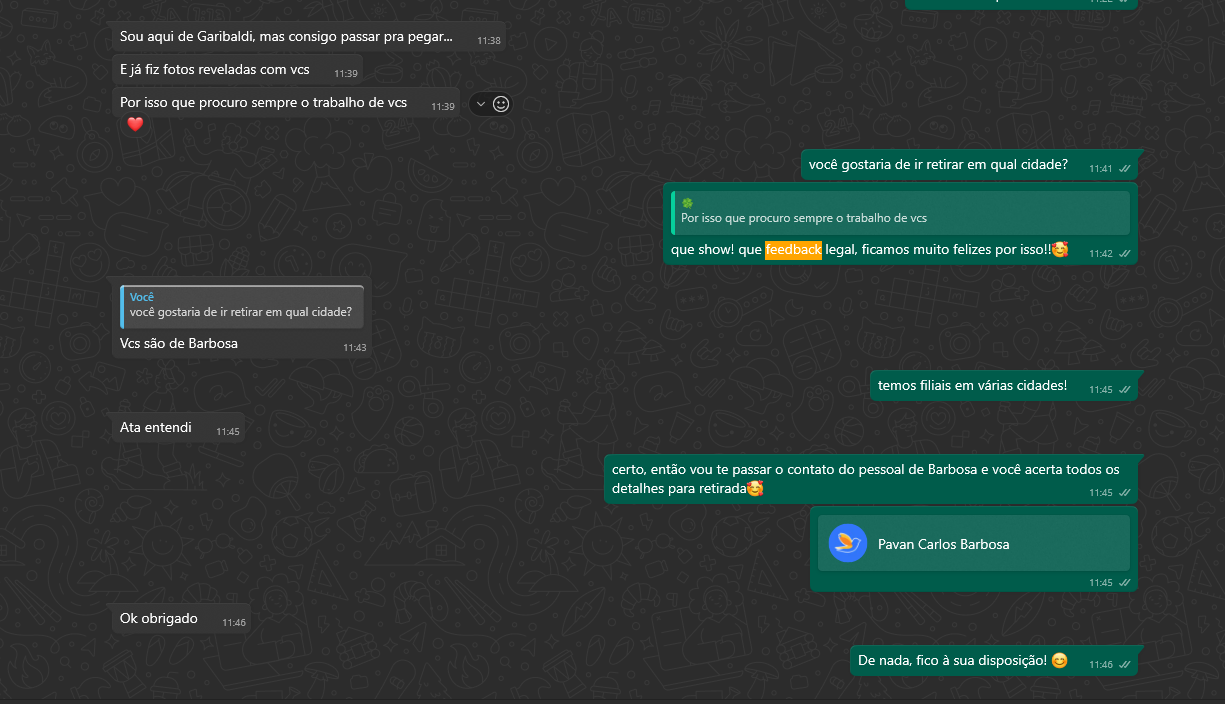This screenshot has width=1225, height=704.
Task: Click the double-check icon on the 11:41 message
Action: (1125, 168)
